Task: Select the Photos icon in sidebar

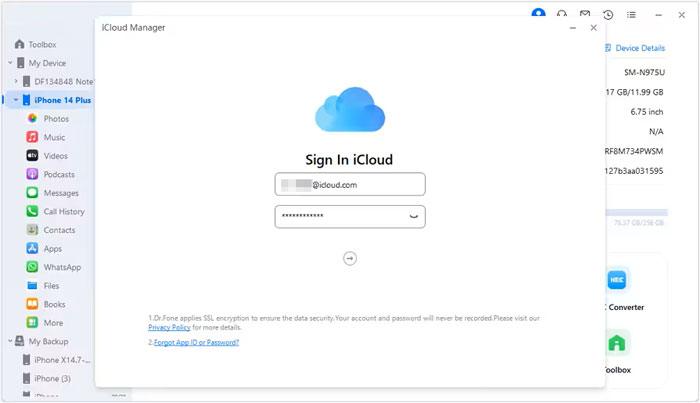Action: pos(32,118)
